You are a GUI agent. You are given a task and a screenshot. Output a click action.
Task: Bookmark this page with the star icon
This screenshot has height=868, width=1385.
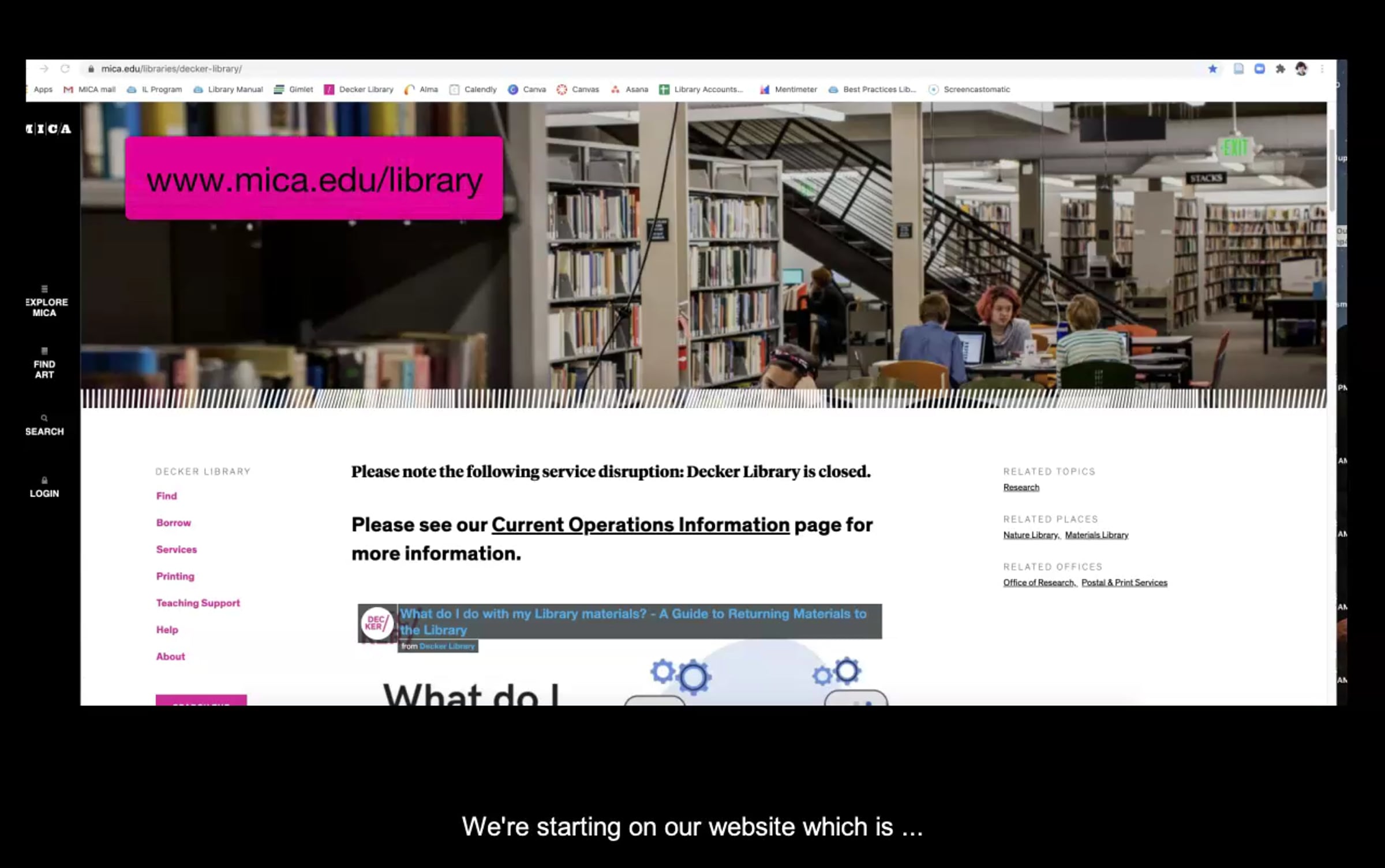pos(1212,69)
